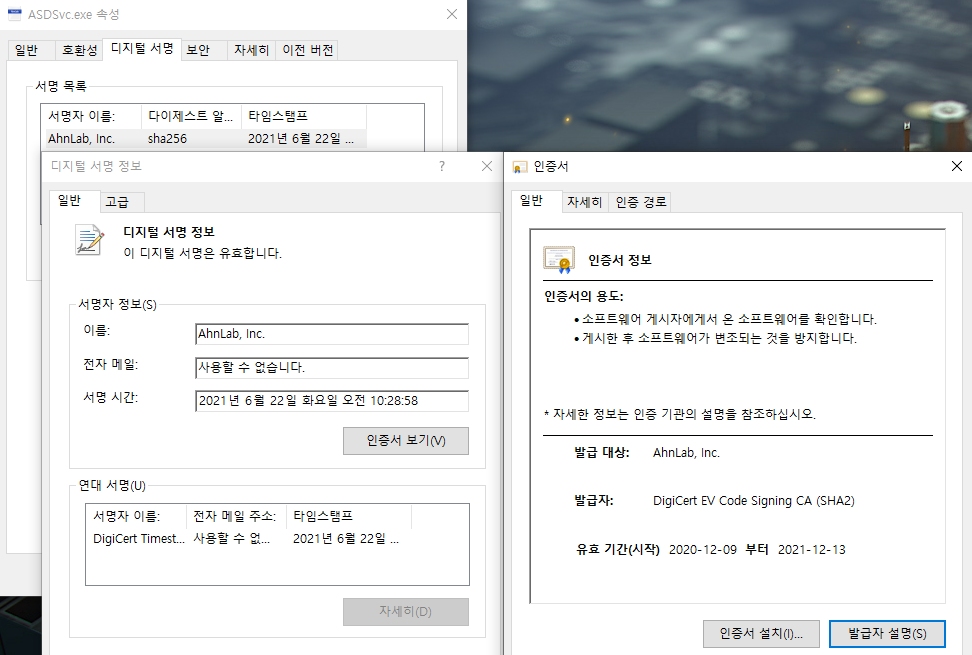Click the validity end date 2021-12-13
The width and height of the screenshot is (972, 655).
point(811,550)
